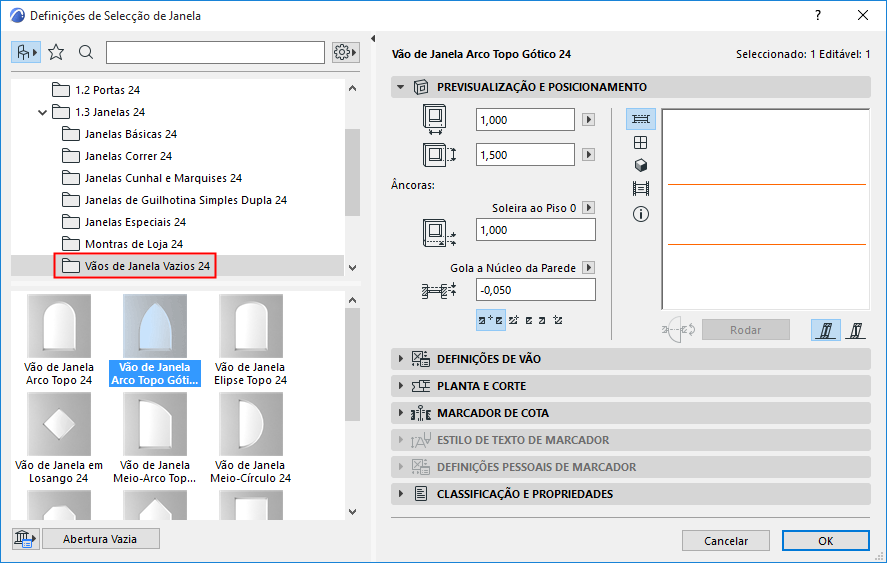Screen dimensions: 887x563
Task: Click the reveal depth icon
Action: click(x=439, y=291)
